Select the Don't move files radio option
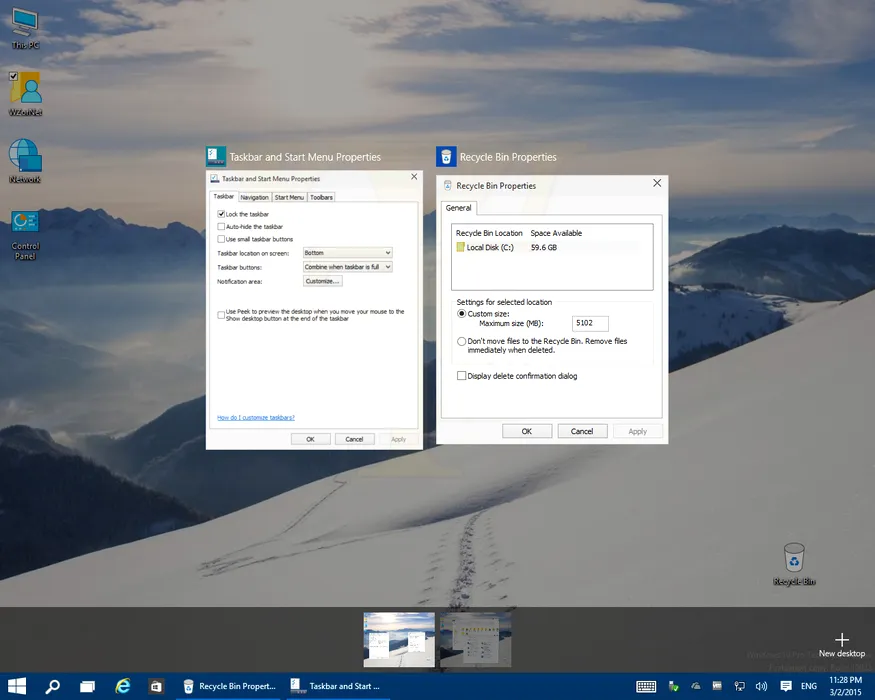Screen dimensions: 875x700 tap(461, 341)
